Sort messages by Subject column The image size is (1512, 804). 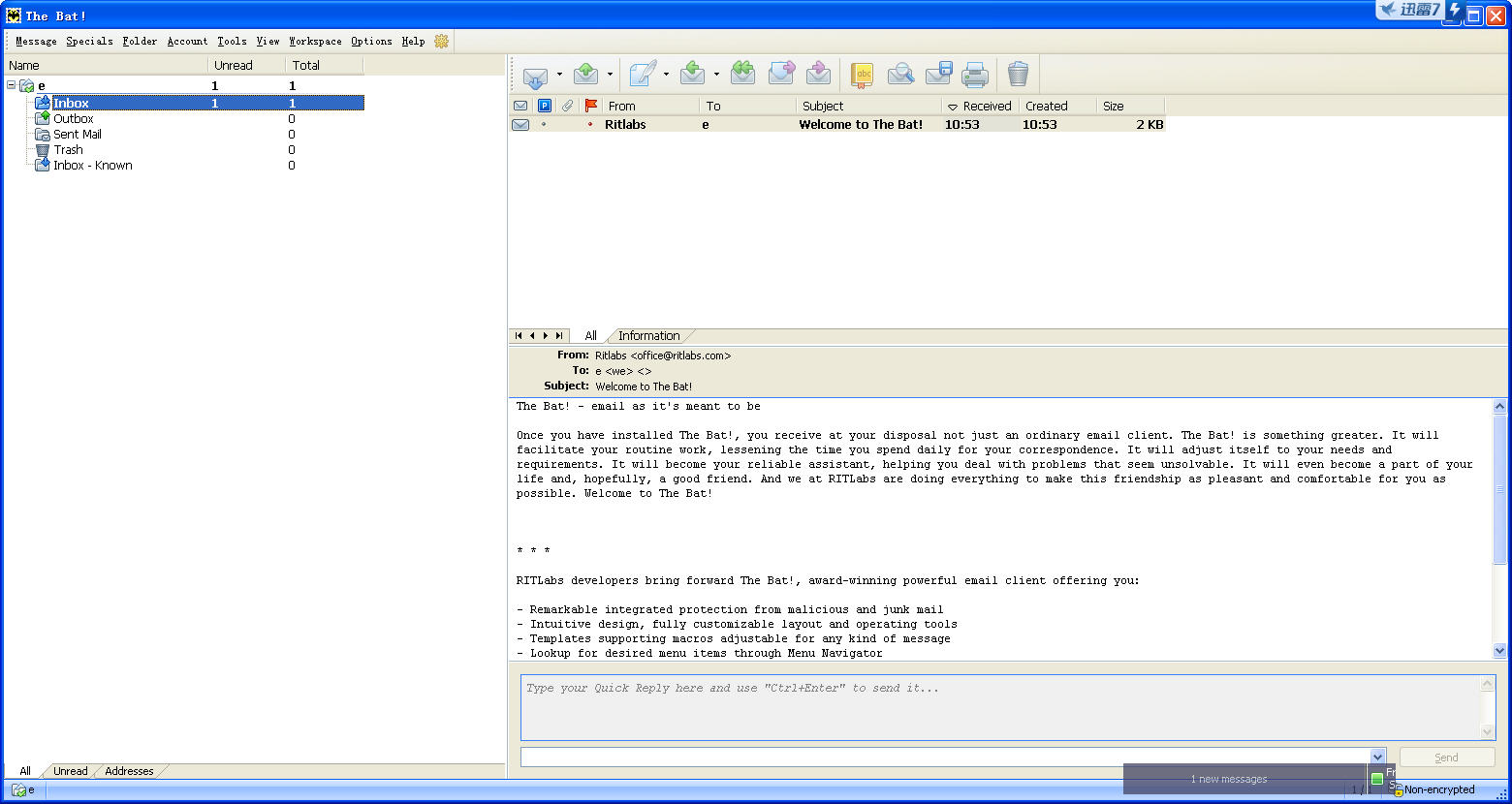click(x=869, y=106)
